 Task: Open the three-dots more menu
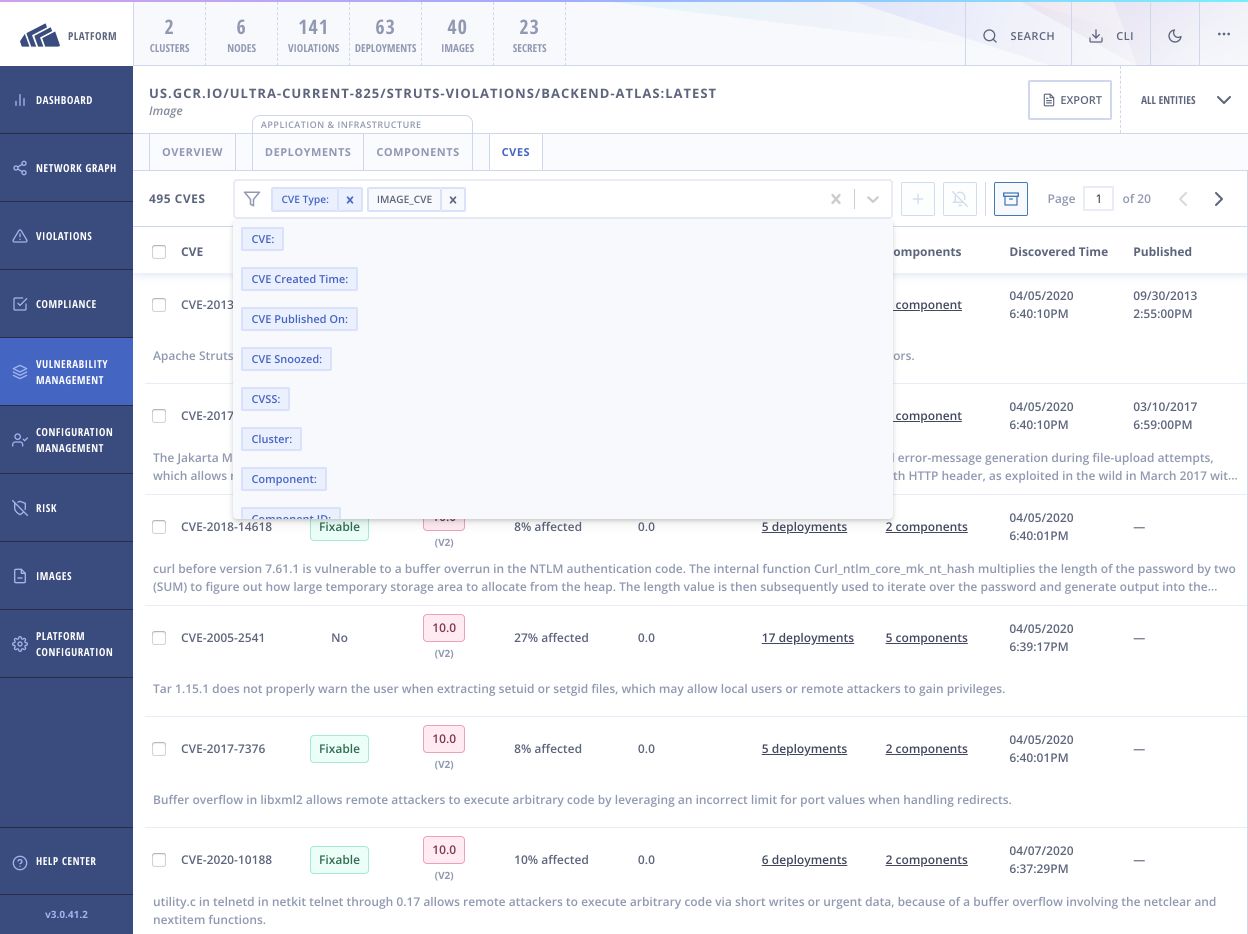coord(1224,35)
